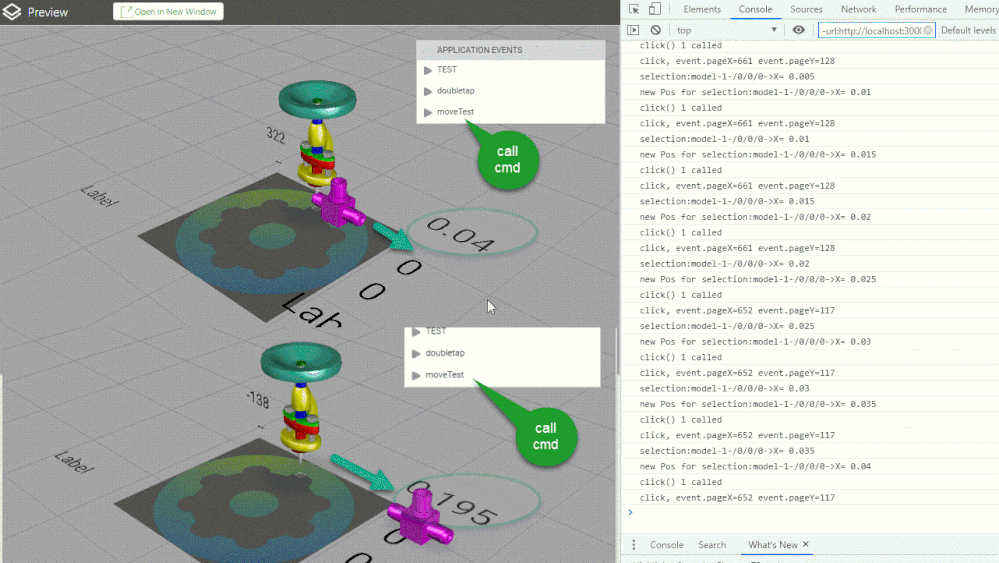Click log line selection X= 0.005
This screenshot has height=563, width=999.
[727, 76]
